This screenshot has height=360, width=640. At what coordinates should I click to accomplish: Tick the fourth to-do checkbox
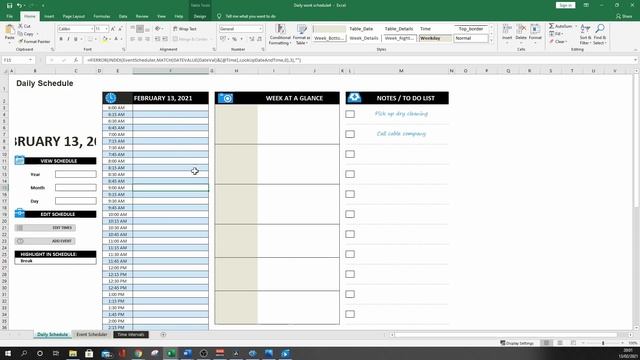pyautogui.click(x=350, y=174)
